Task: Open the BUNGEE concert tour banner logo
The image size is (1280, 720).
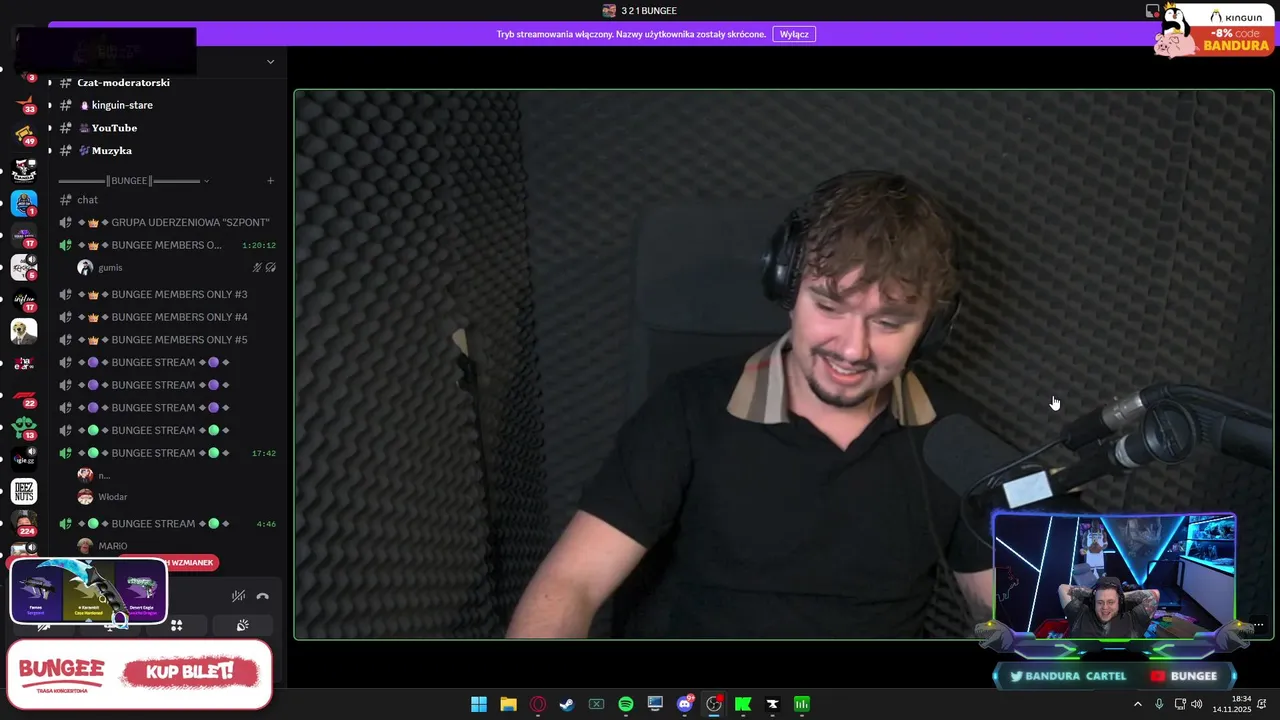Action: coord(62,673)
